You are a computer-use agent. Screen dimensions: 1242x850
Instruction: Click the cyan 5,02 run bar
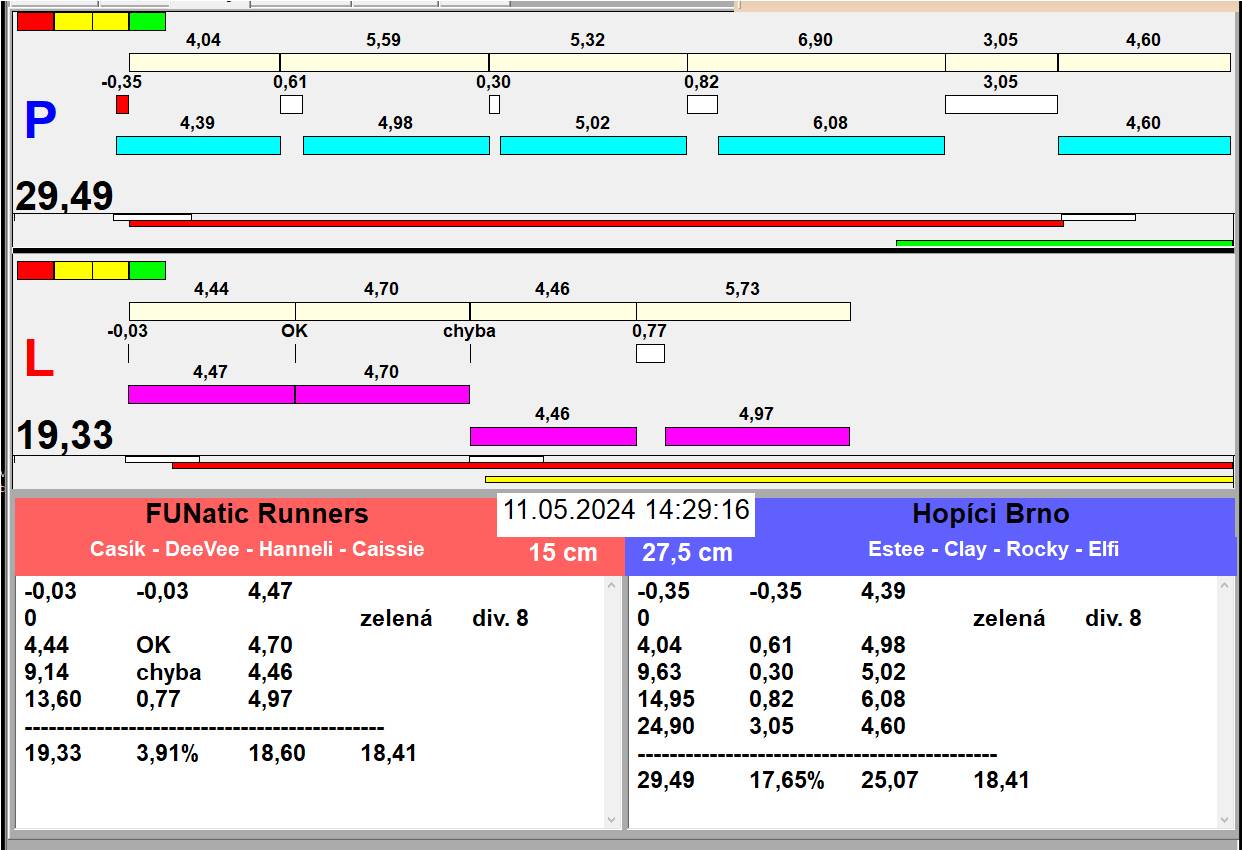(x=593, y=145)
